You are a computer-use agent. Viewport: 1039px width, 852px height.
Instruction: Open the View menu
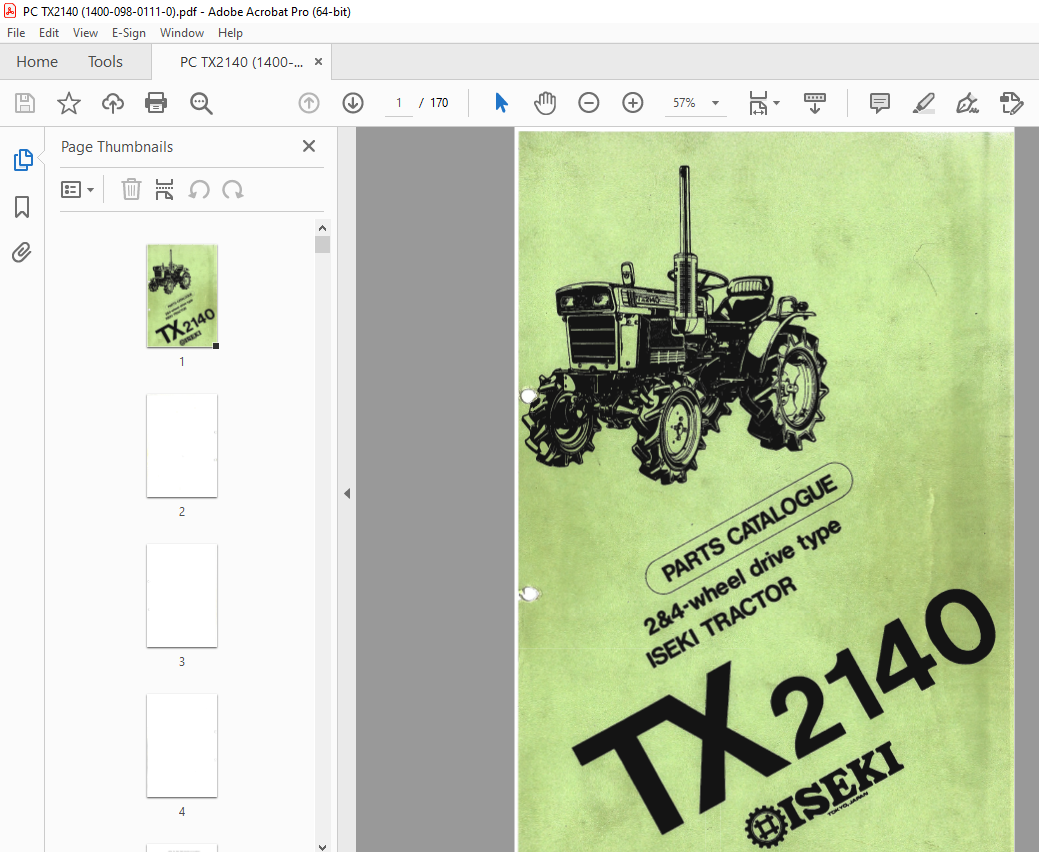click(x=85, y=32)
